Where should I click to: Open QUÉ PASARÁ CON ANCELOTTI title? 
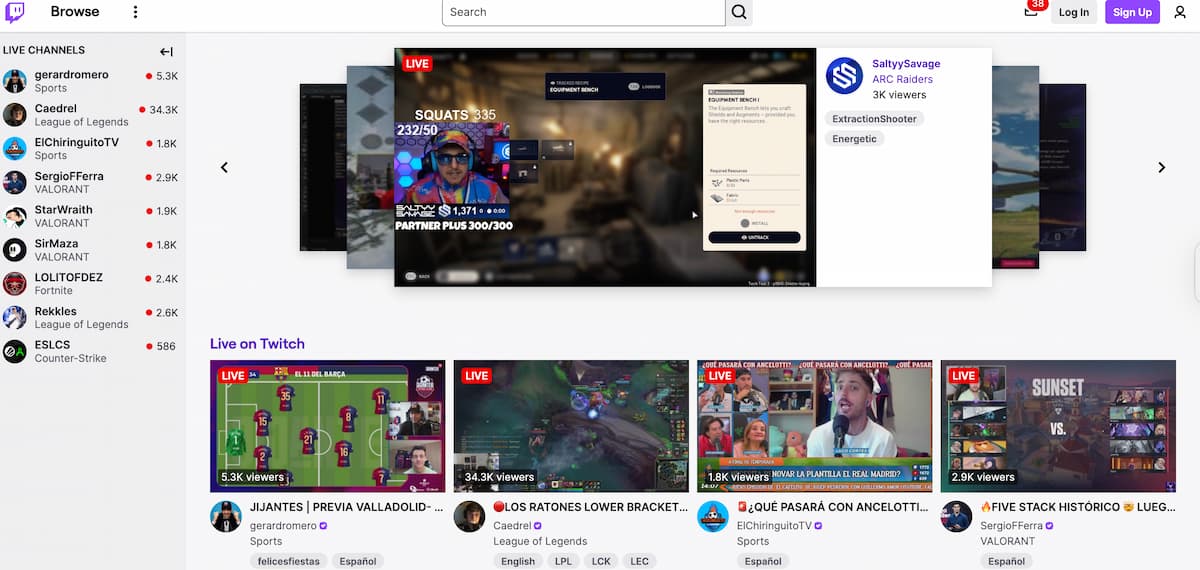[833, 507]
